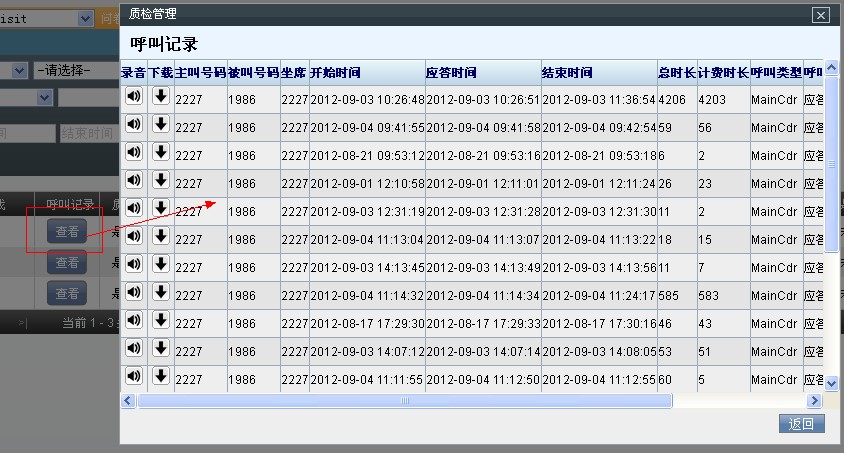Click the 结束时间 input field
The width and height of the screenshot is (844, 453).
click(89, 133)
